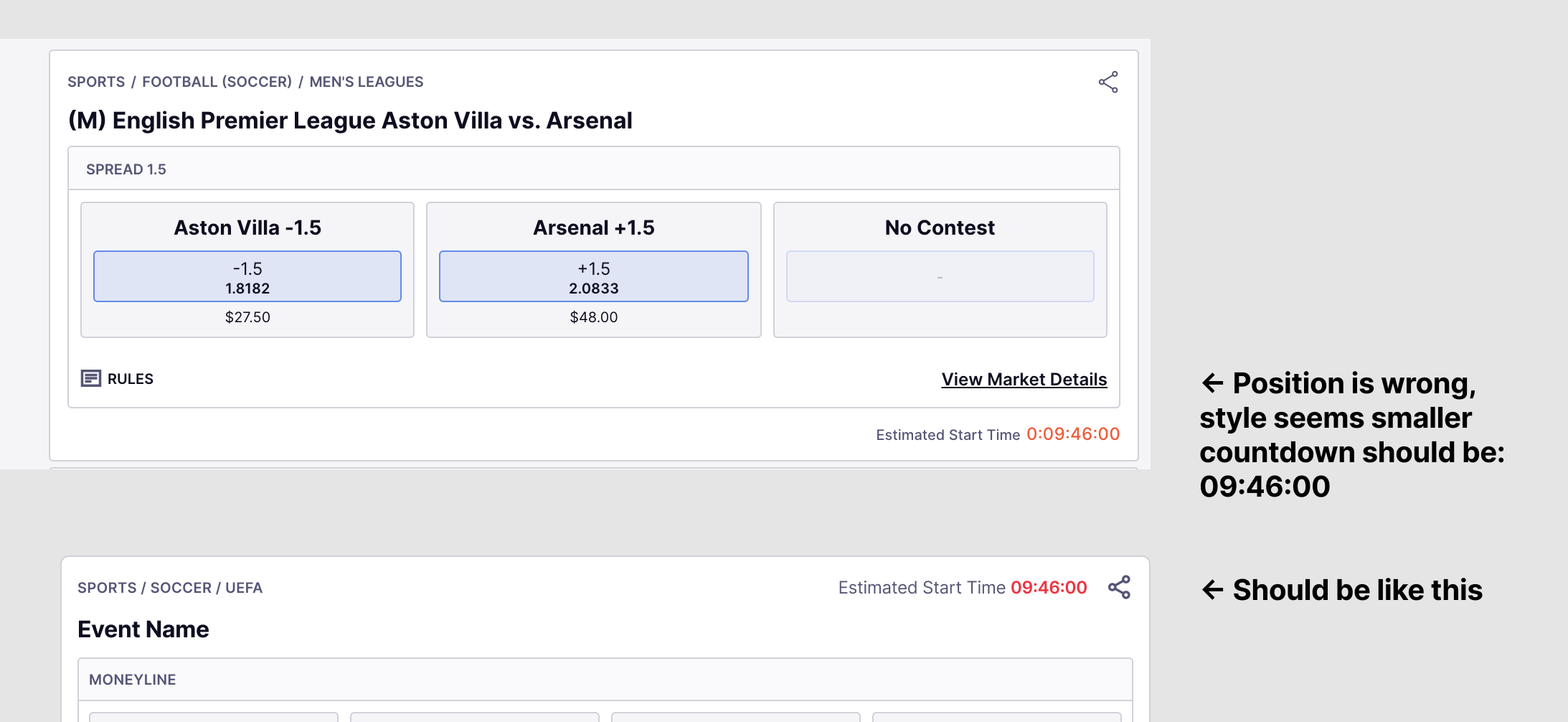Click the share icon on the Event Name card

pyautogui.click(x=1120, y=587)
